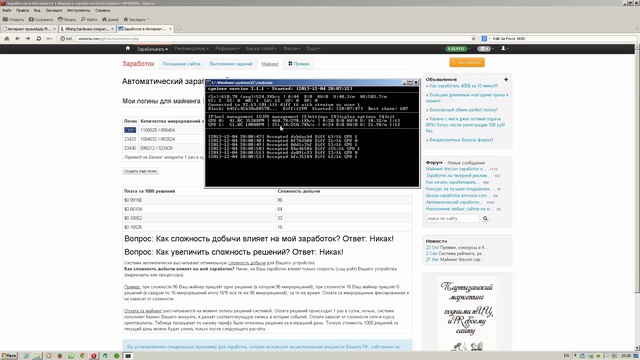Click the Сохранить toolbar button

41,19
